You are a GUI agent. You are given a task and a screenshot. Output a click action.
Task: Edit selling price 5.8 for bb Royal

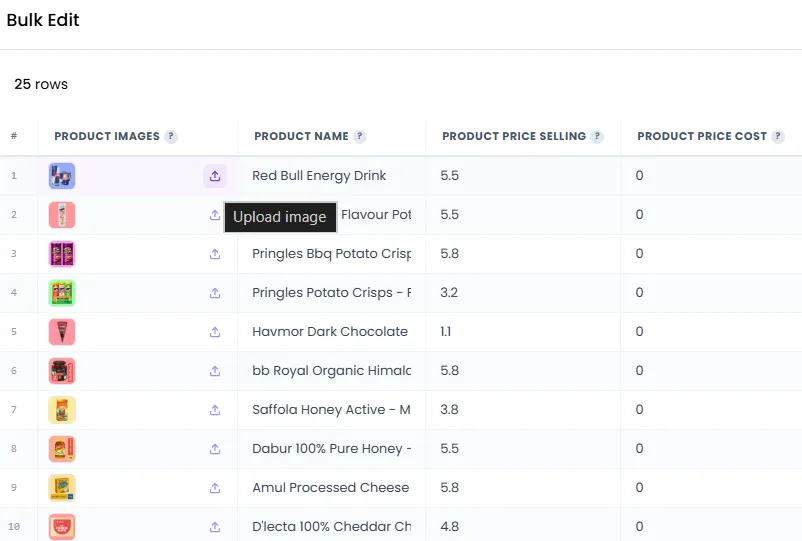point(523,371)
